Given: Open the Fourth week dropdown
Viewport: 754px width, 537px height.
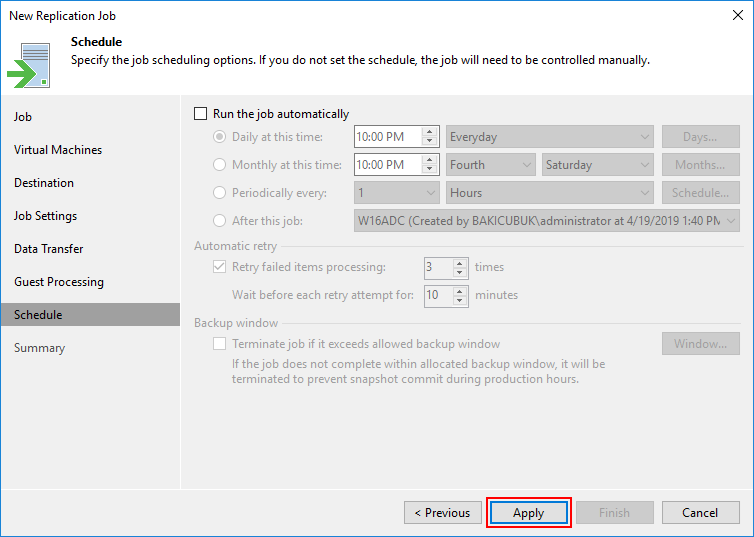Looking at the screenshot, I should tap(490, 165).
